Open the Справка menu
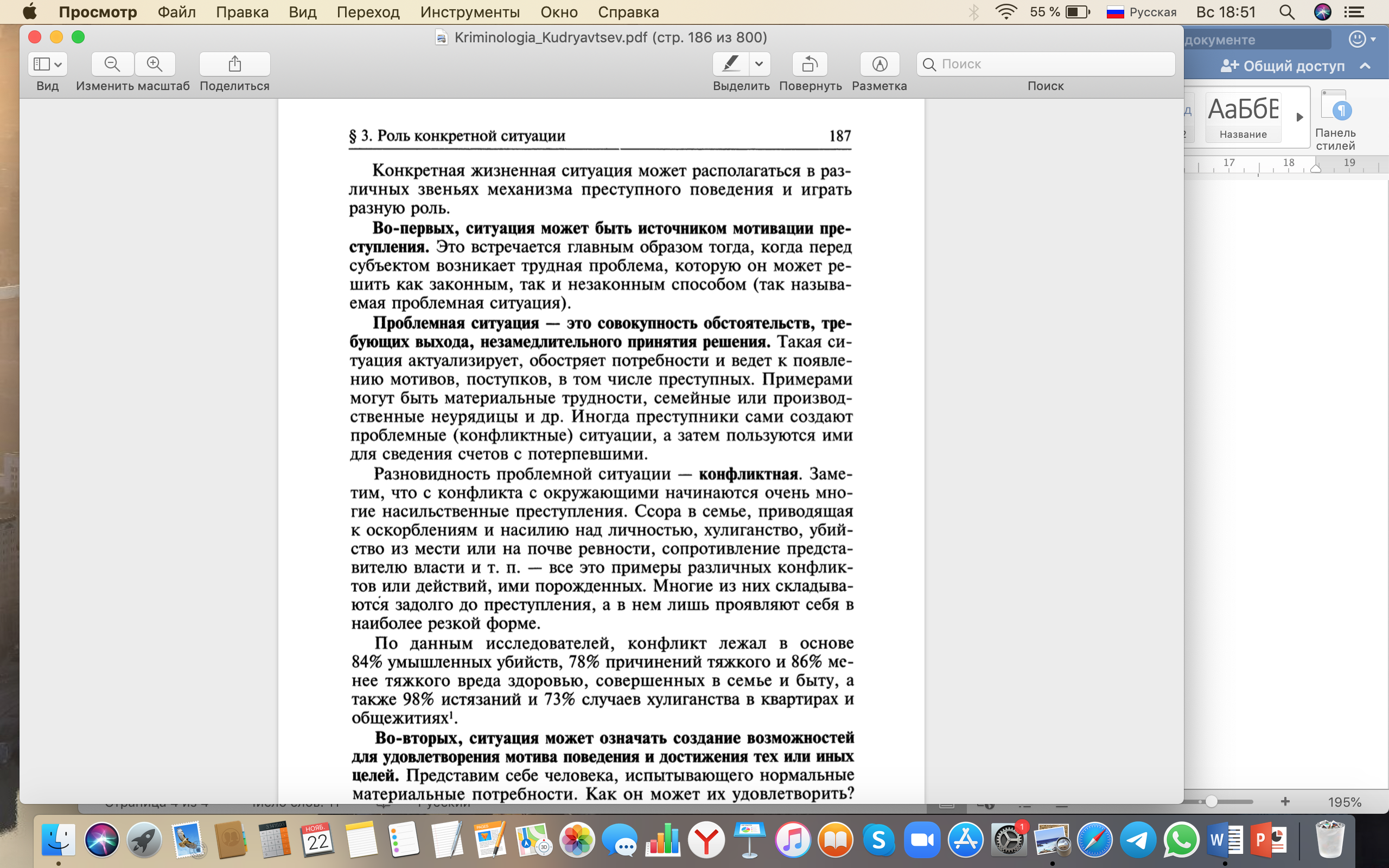Viewport: 1389px width, 868px height. (x=628, y=12)
